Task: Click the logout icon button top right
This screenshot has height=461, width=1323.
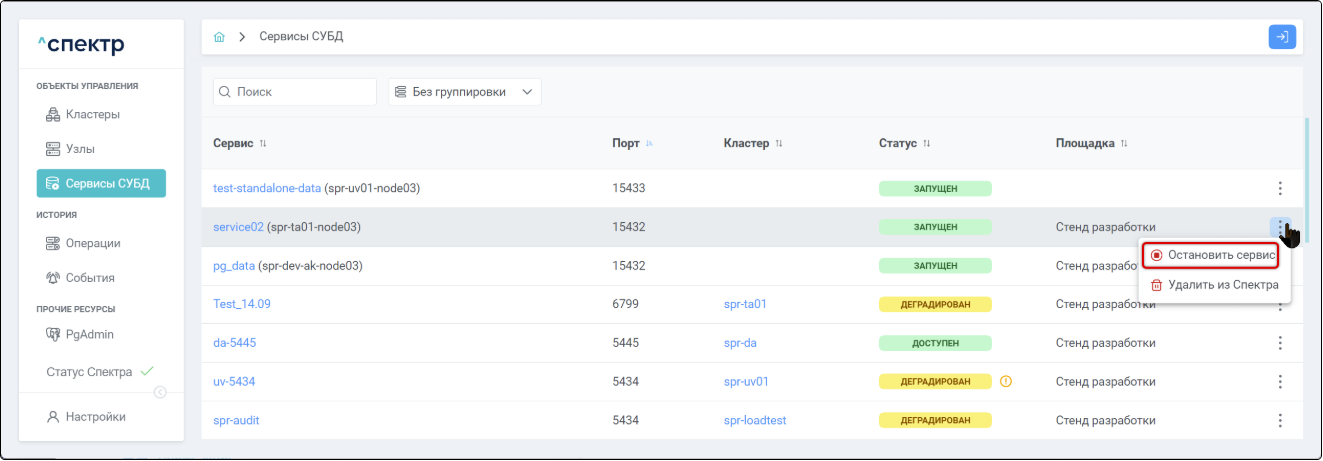Action: pyautogui.click(x=1282, y=37)
